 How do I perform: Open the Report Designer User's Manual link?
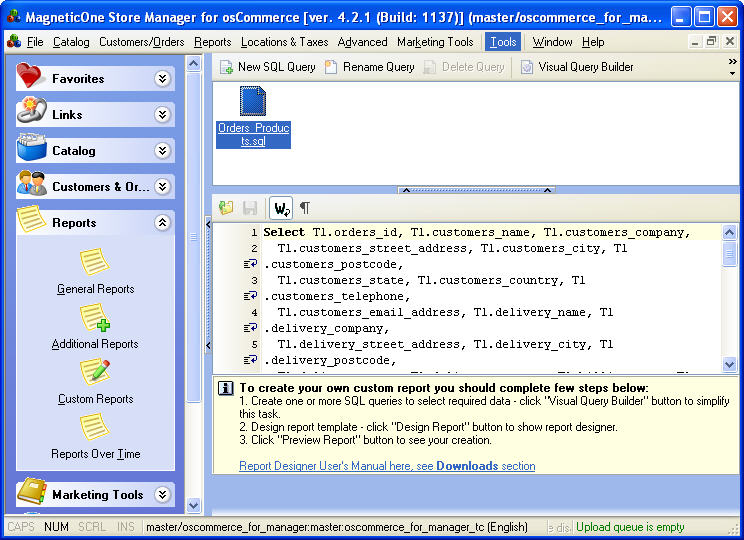387,466
